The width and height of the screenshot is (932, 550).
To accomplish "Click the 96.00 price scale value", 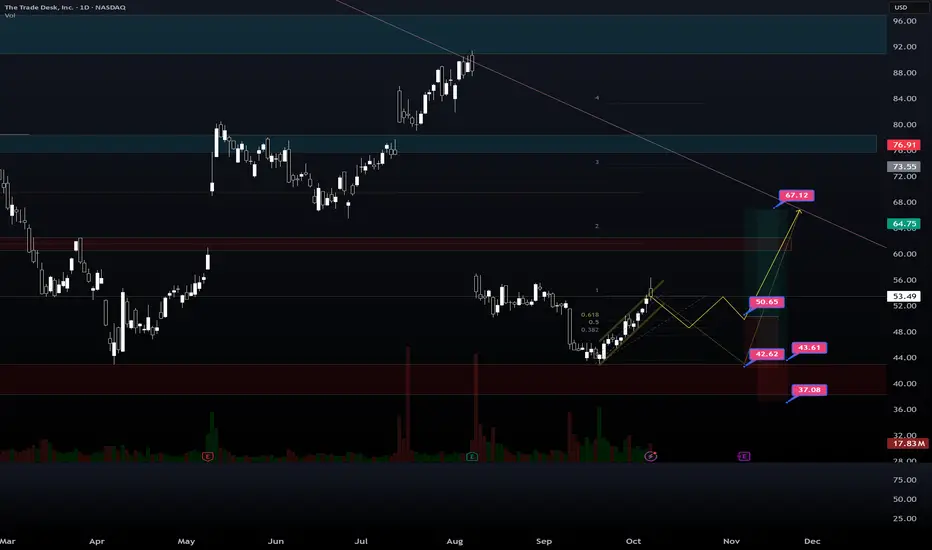I will [904, 21].
